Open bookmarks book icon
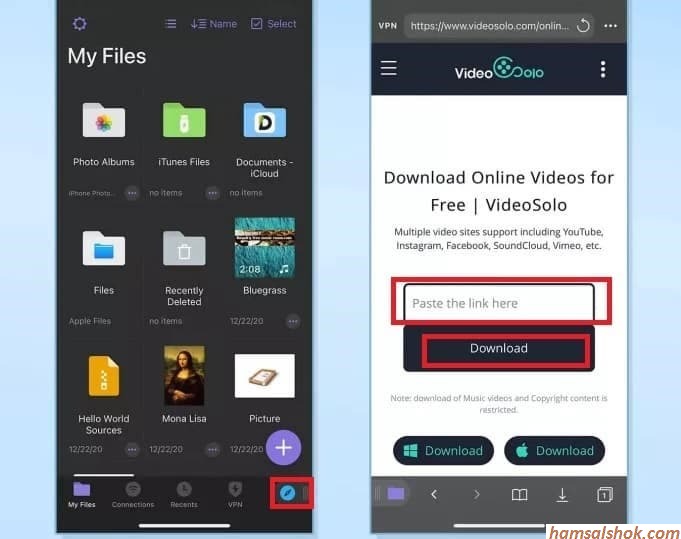 [519, 495]
